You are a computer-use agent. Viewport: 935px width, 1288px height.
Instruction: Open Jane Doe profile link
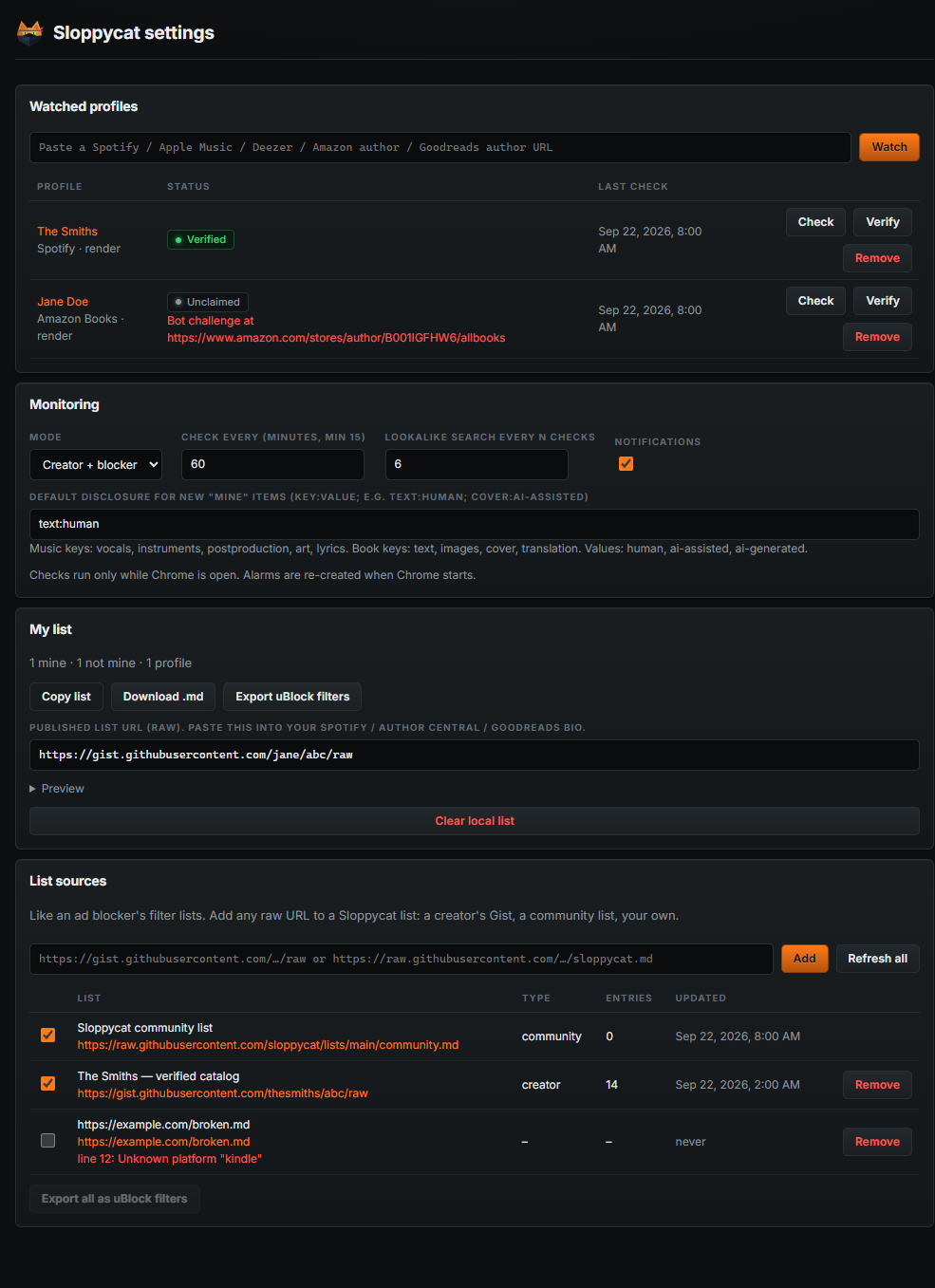(63, 302)
